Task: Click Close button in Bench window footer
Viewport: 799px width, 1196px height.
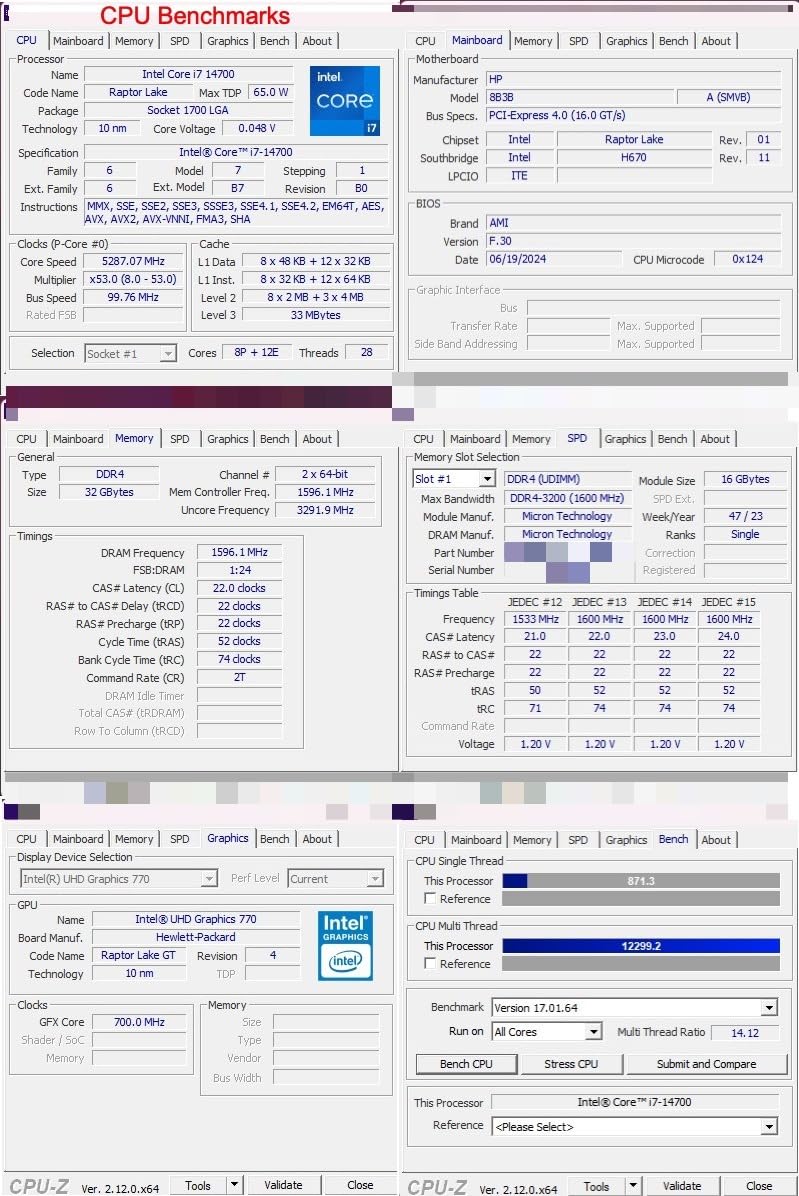Action: (x=759, y=1186)
